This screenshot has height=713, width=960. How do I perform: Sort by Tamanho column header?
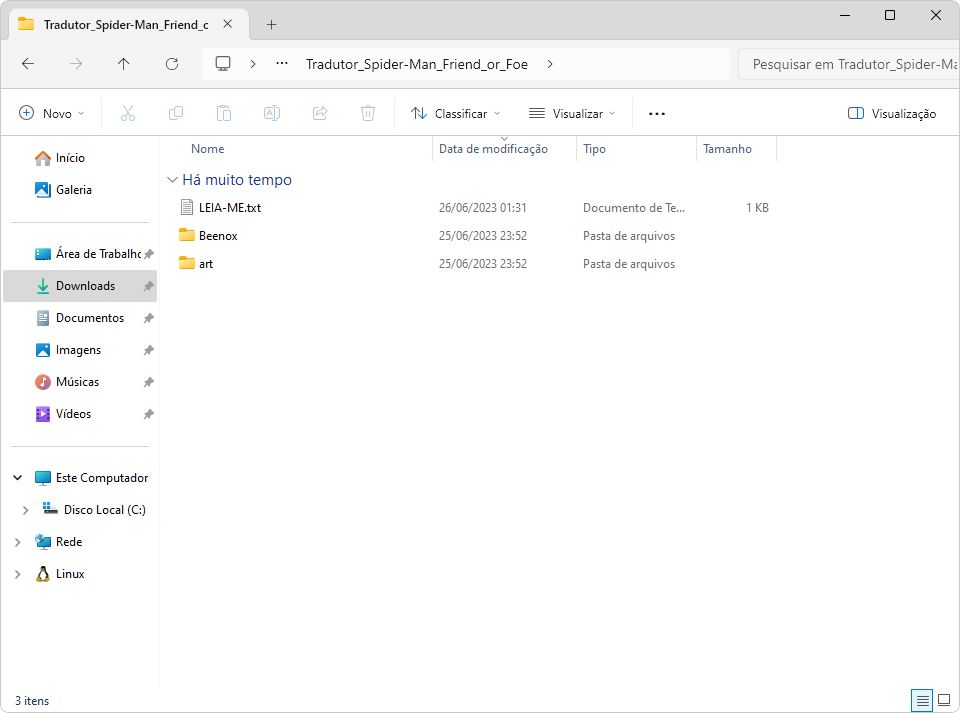[x=727, y=149]
